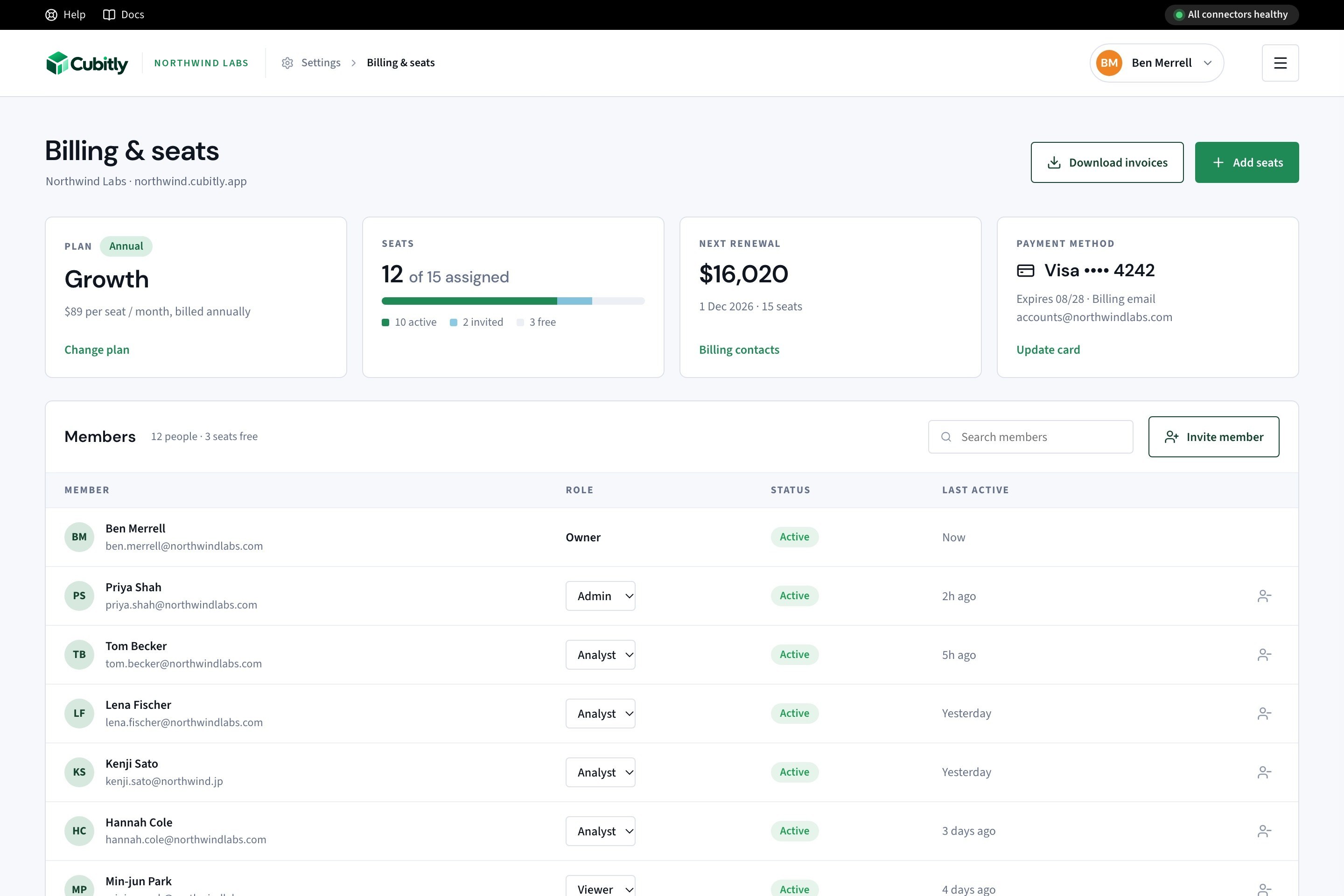Click the BM avatar in the header

click(x=1109, y=63)
